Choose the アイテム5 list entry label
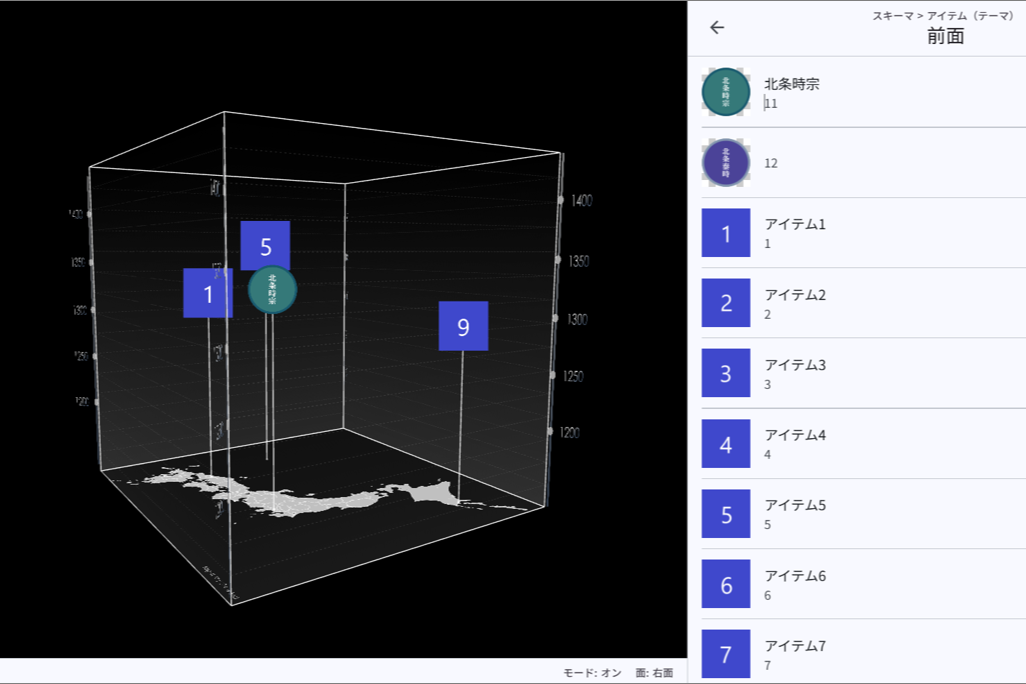 coord(795,505)
